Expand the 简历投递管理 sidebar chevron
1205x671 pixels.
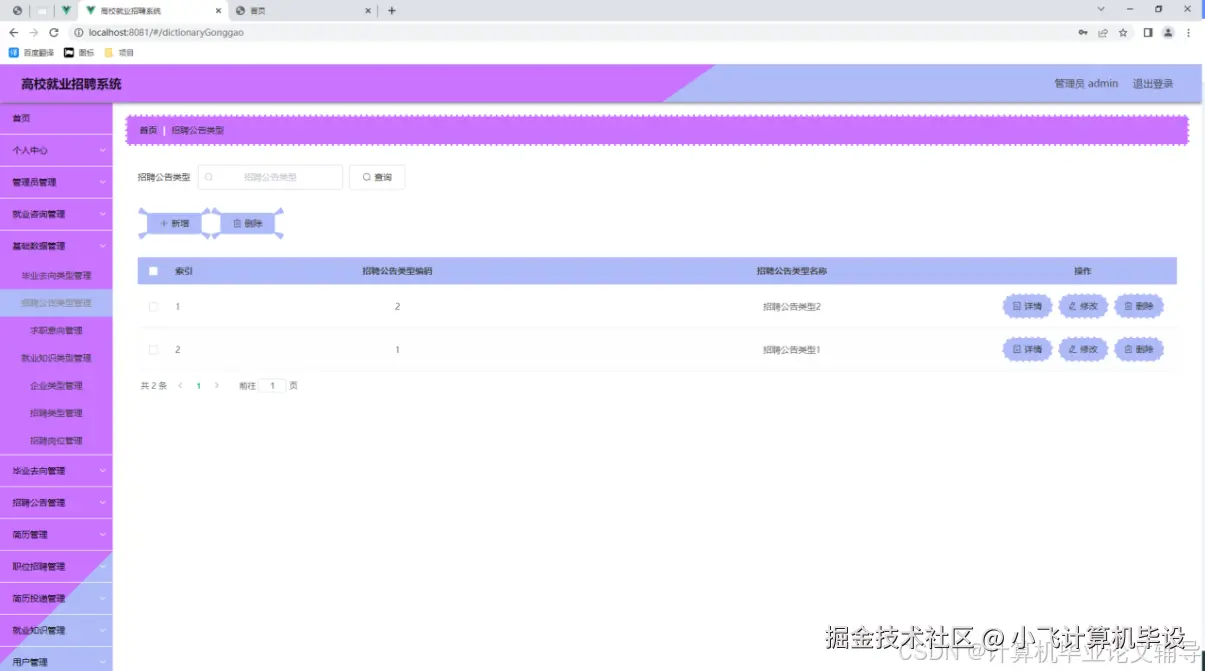pos(102,599)
